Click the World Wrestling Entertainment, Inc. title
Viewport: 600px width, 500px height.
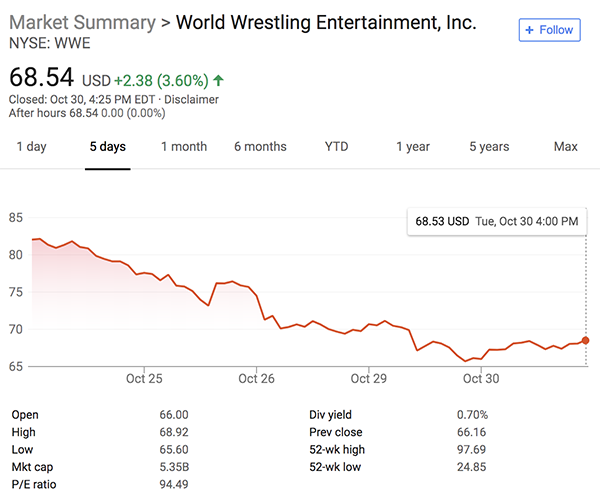pyautogui.click(x=326, y=22)
